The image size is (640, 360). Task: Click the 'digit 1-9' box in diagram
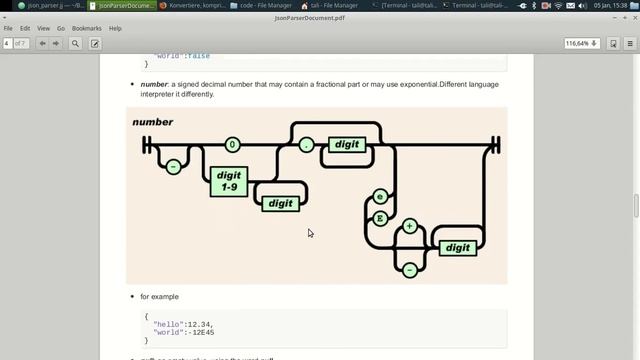(229, 181)
